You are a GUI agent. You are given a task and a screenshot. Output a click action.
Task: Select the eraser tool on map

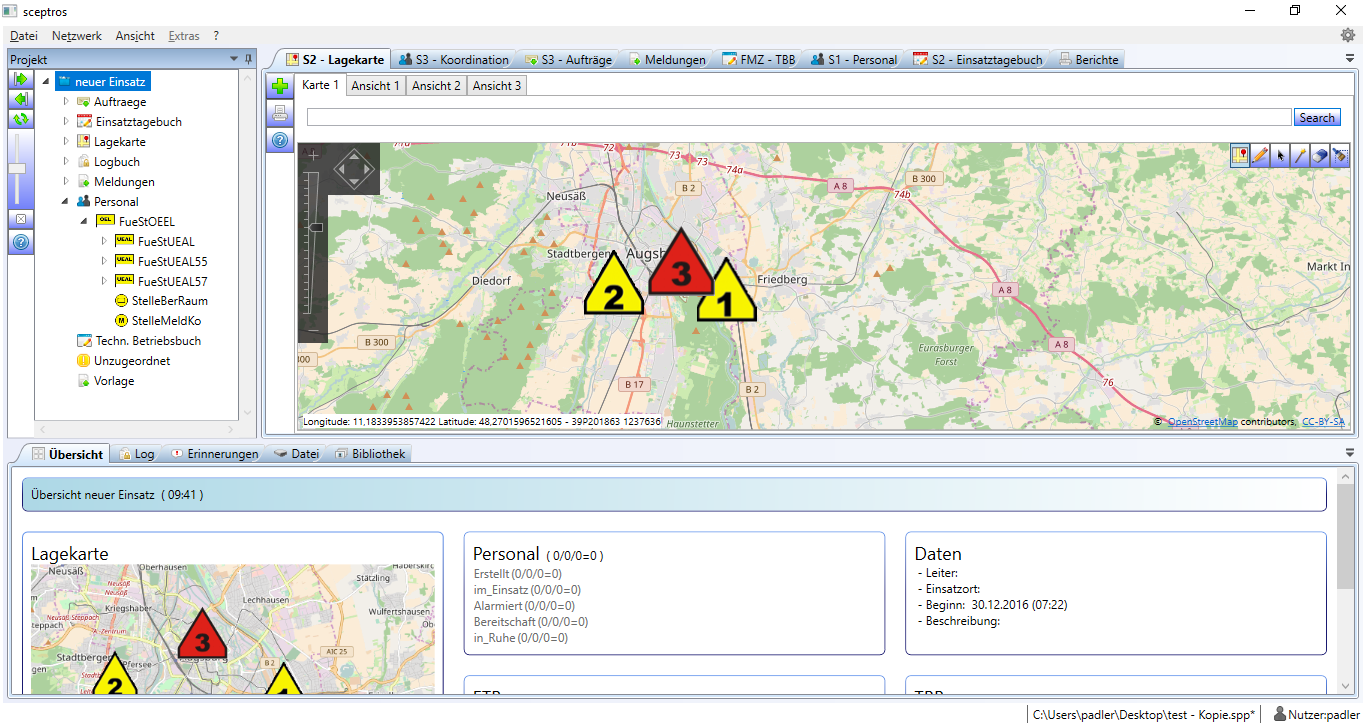(1320, 155)
